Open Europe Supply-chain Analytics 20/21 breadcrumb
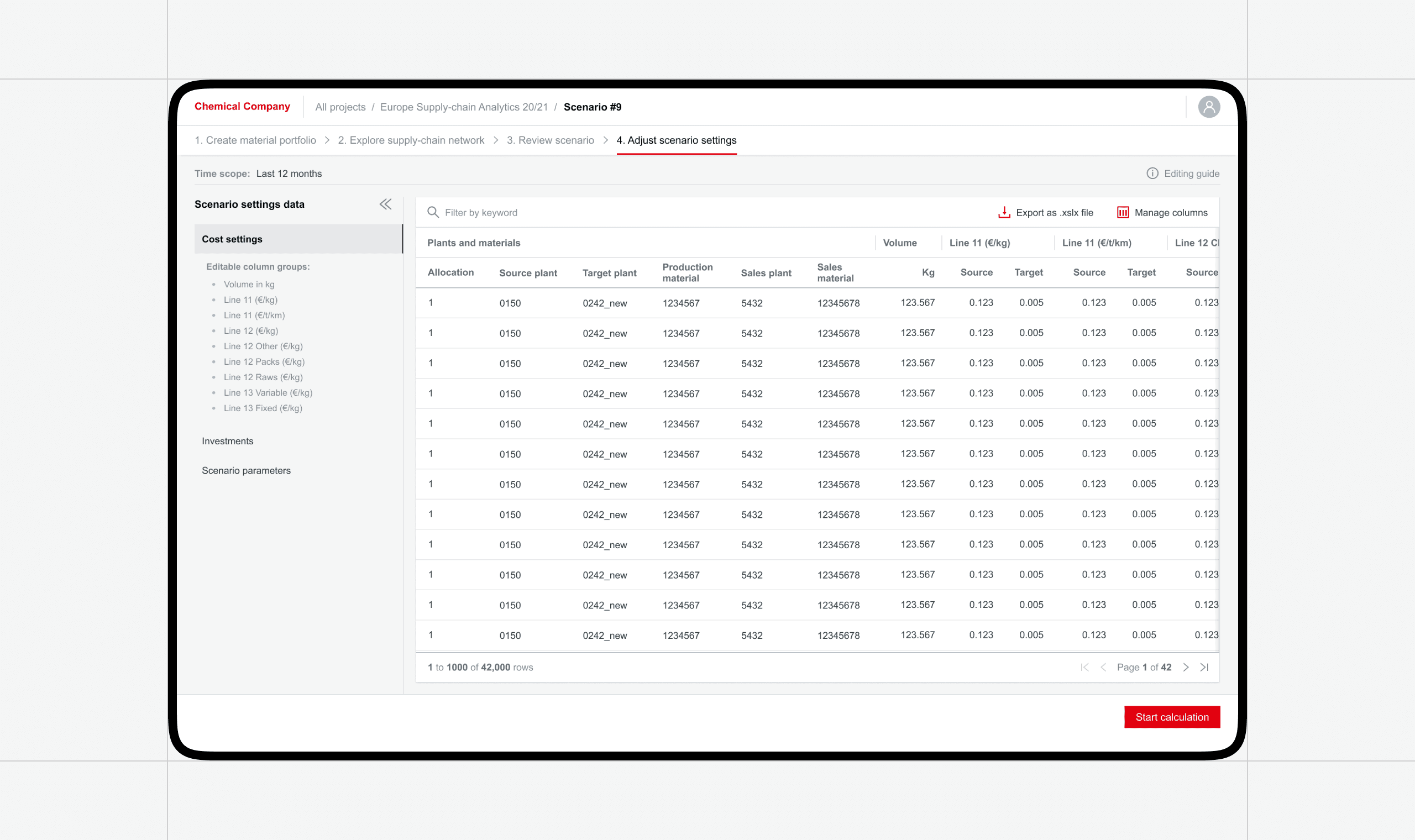 464,107
